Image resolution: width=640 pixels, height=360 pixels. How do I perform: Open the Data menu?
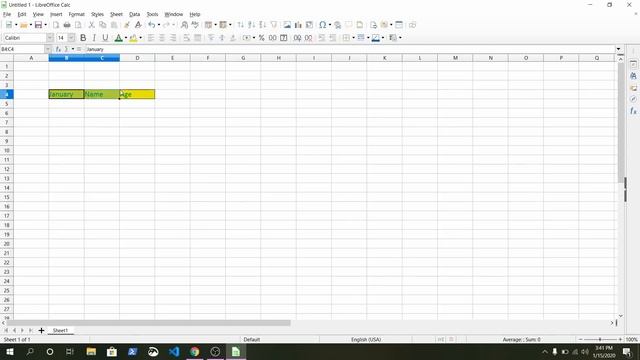tap(134, 14)
